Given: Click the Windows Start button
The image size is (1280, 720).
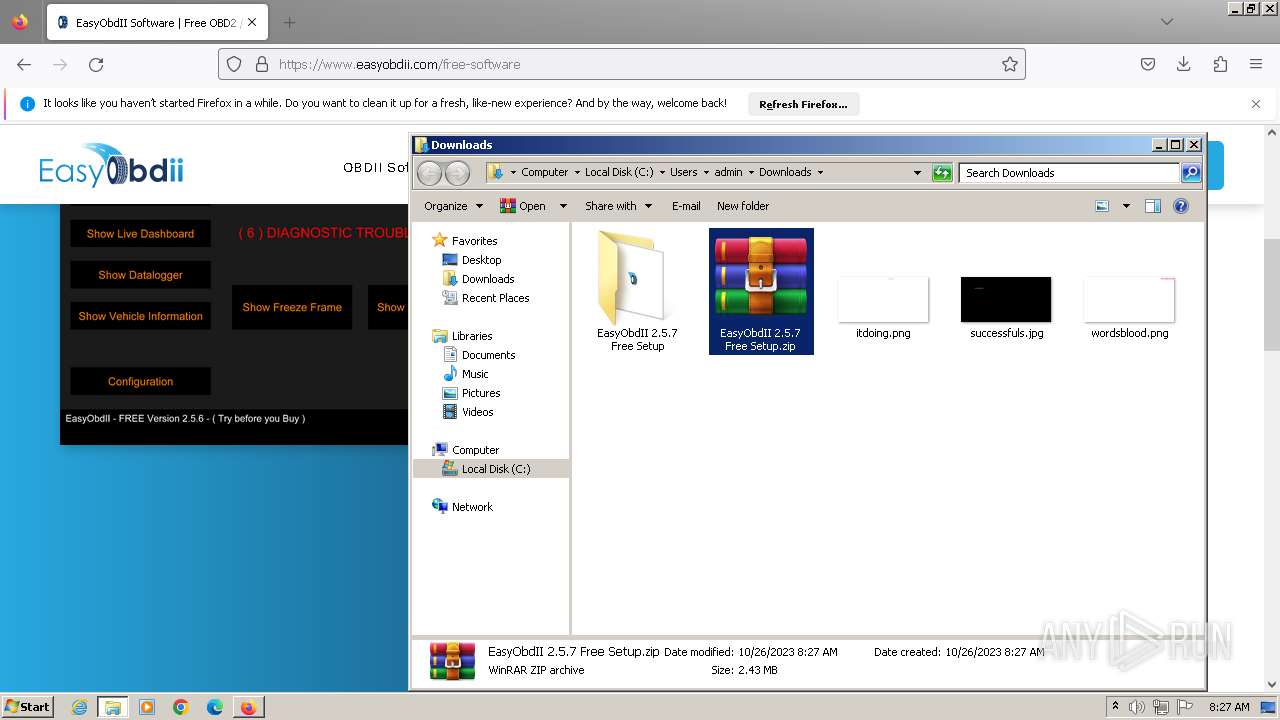Looking at the screenshot, I should [27, 707].
